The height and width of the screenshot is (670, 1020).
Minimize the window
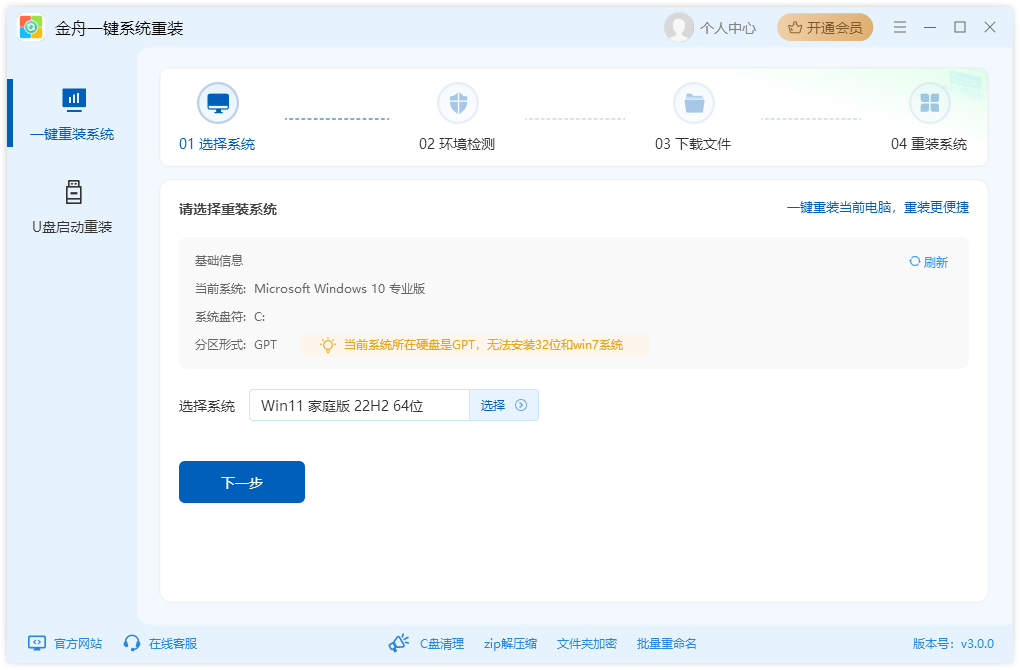930,27
